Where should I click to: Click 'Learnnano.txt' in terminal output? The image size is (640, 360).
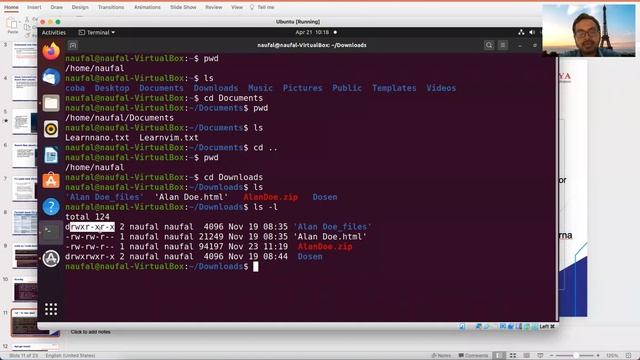pyautogui.click(x=97, y=138)
